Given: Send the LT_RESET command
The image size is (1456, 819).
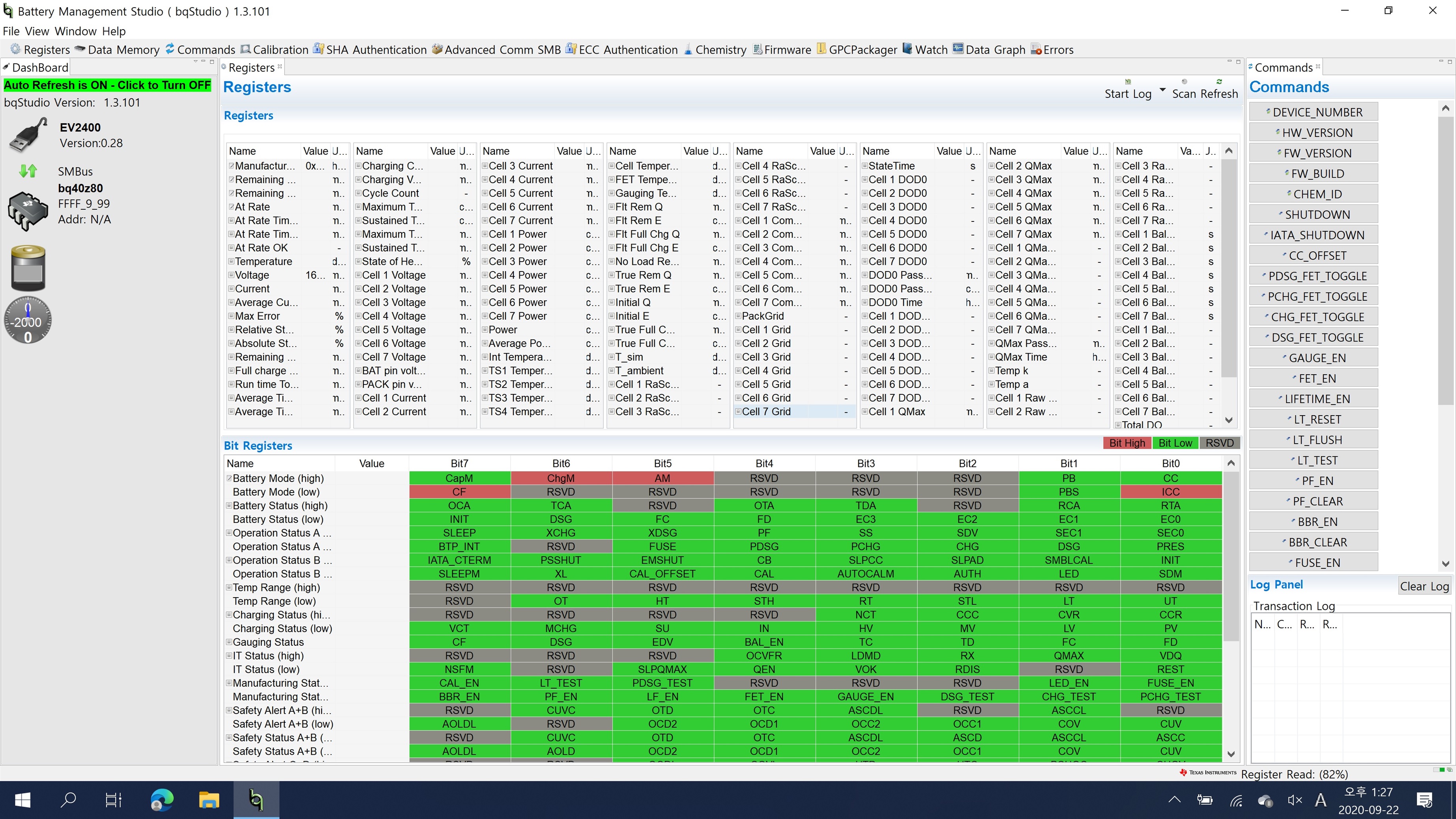Looking at the screenshot, I should [1313, 420].
